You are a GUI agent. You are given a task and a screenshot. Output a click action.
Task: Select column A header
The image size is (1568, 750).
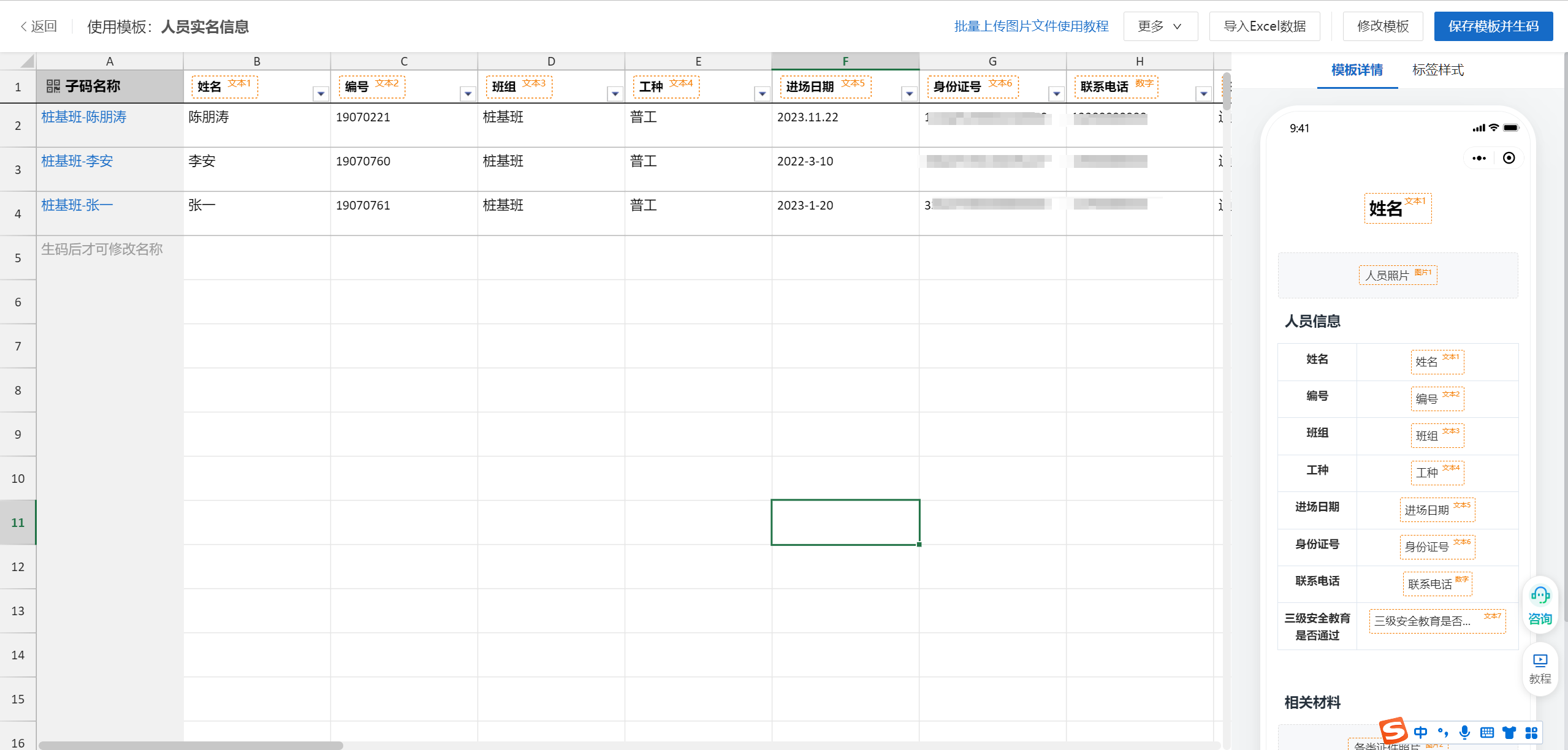pos(110,61)
